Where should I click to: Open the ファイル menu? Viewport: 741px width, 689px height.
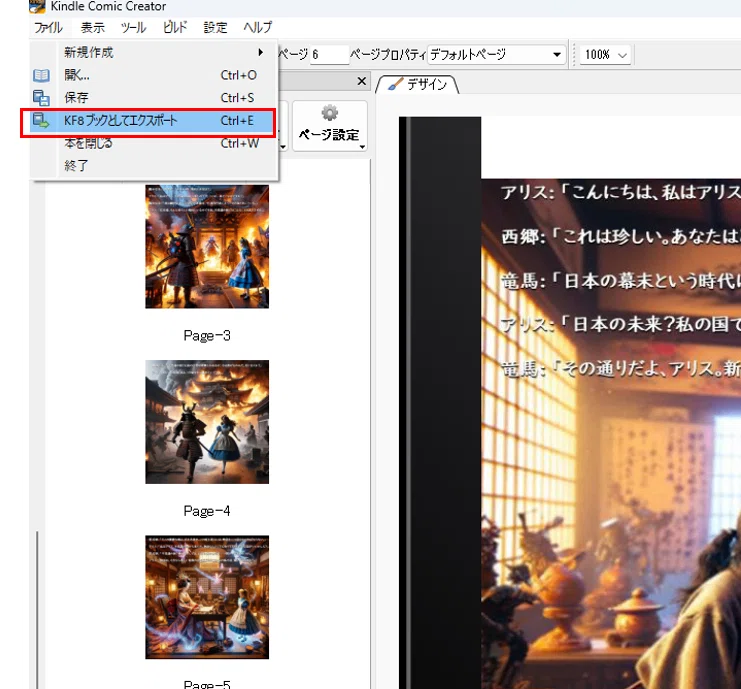(48, 27)
